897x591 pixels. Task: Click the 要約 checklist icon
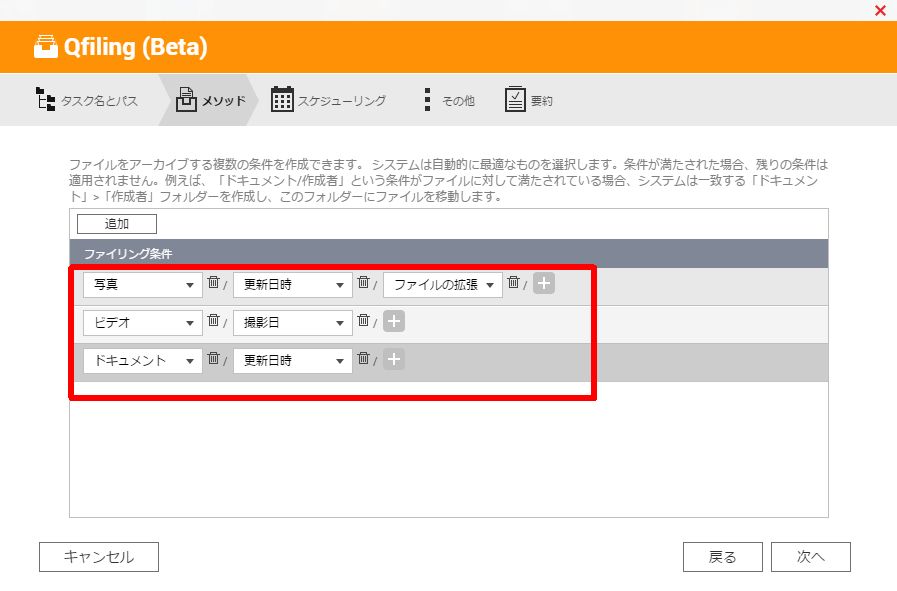click(x=515, y=99)
